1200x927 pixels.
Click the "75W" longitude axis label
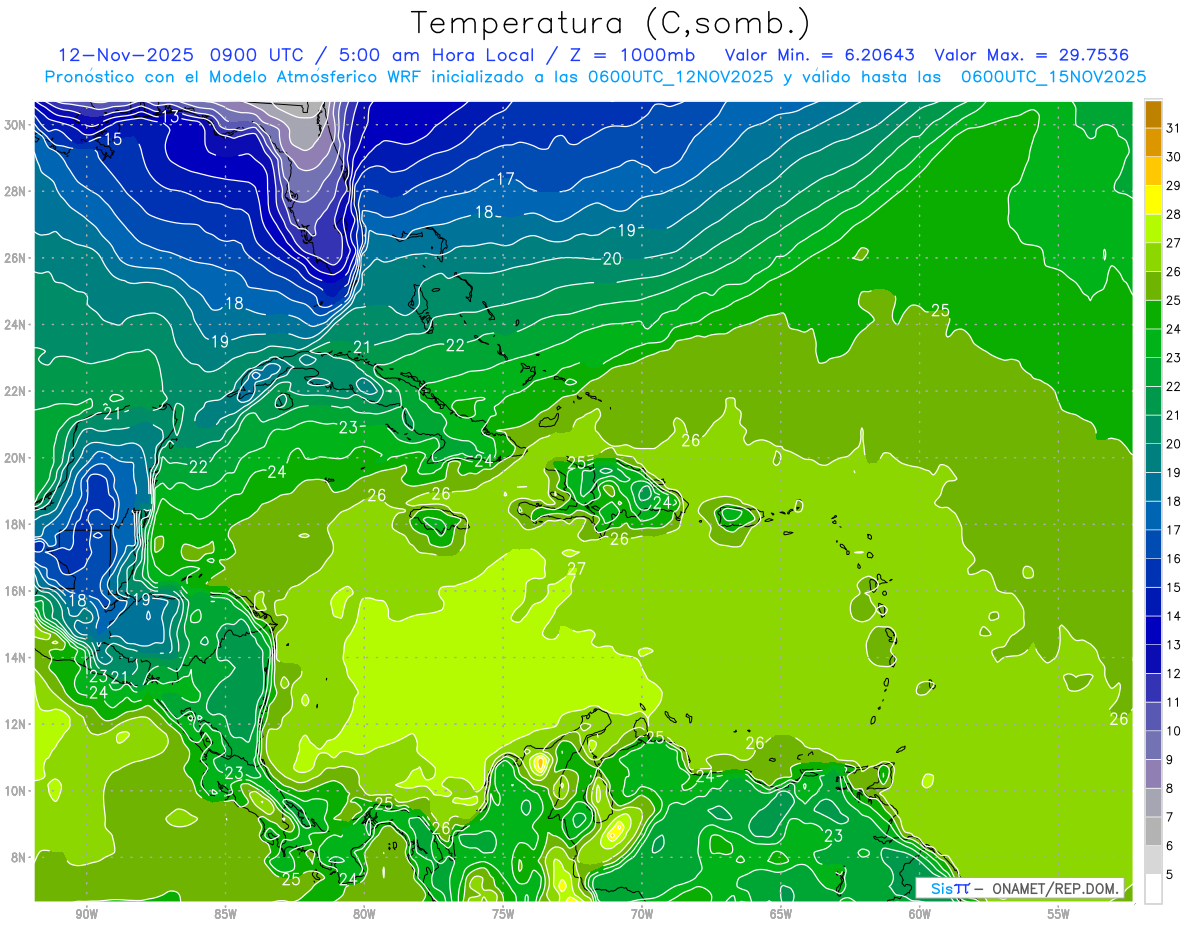pos(503,913)
